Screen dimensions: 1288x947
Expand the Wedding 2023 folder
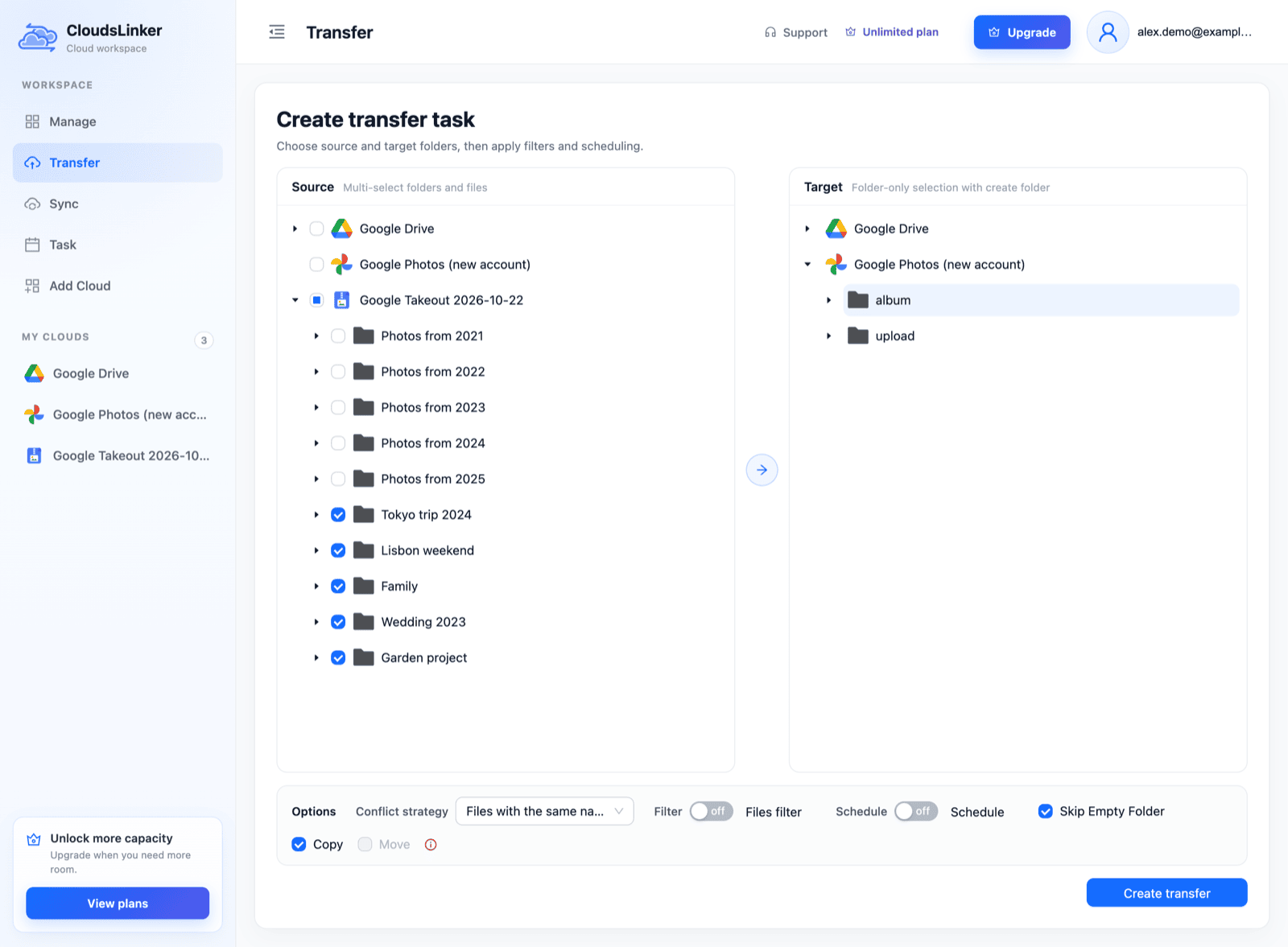pyautogui.click(x=316, y=622)
